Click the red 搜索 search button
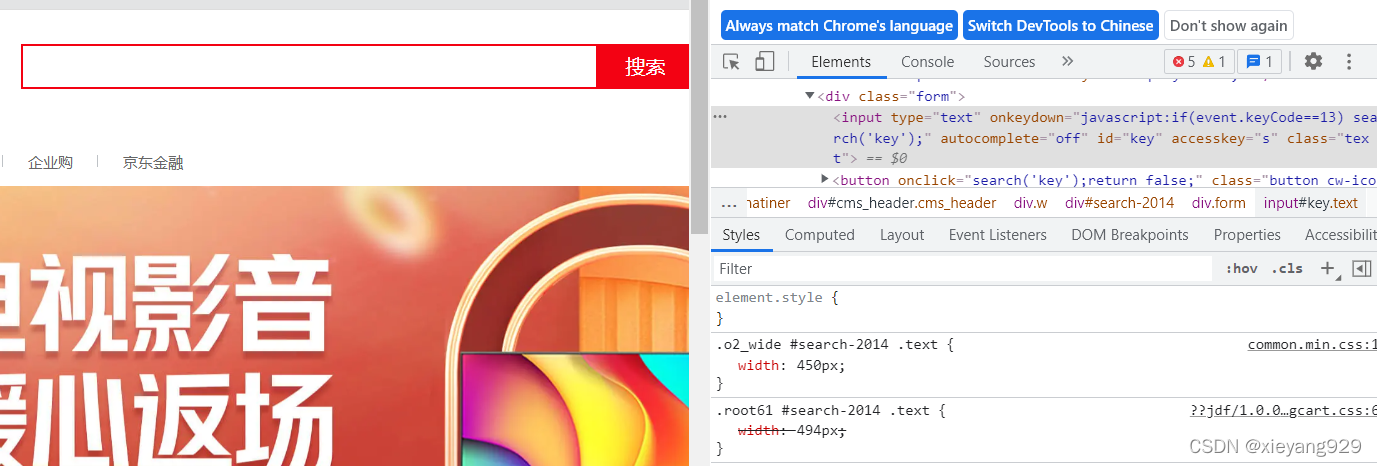The height and width of the screenshot is (466, 1377). (x=644, y=67)
